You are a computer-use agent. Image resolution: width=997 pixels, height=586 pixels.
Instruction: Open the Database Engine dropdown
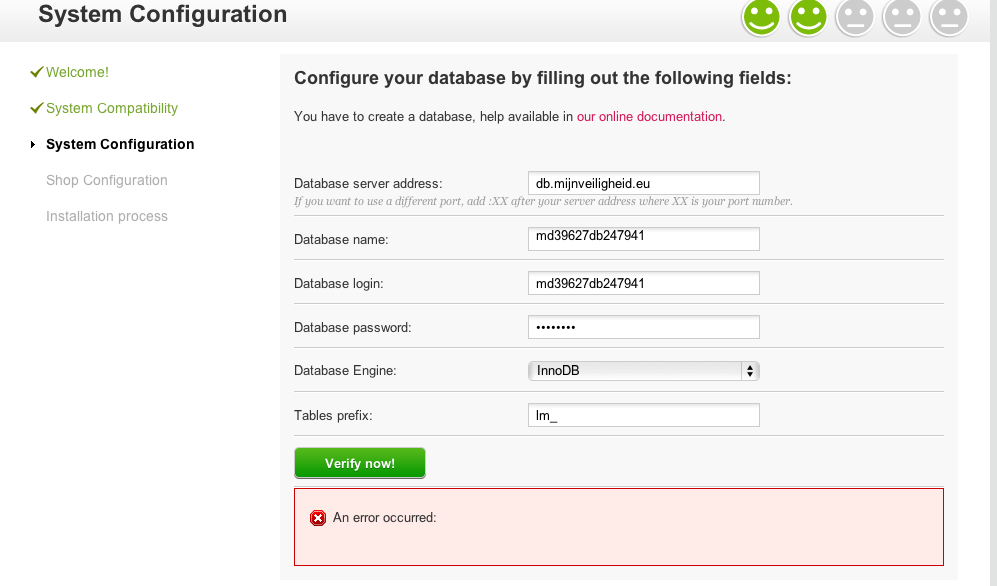(x=643, y=371)
